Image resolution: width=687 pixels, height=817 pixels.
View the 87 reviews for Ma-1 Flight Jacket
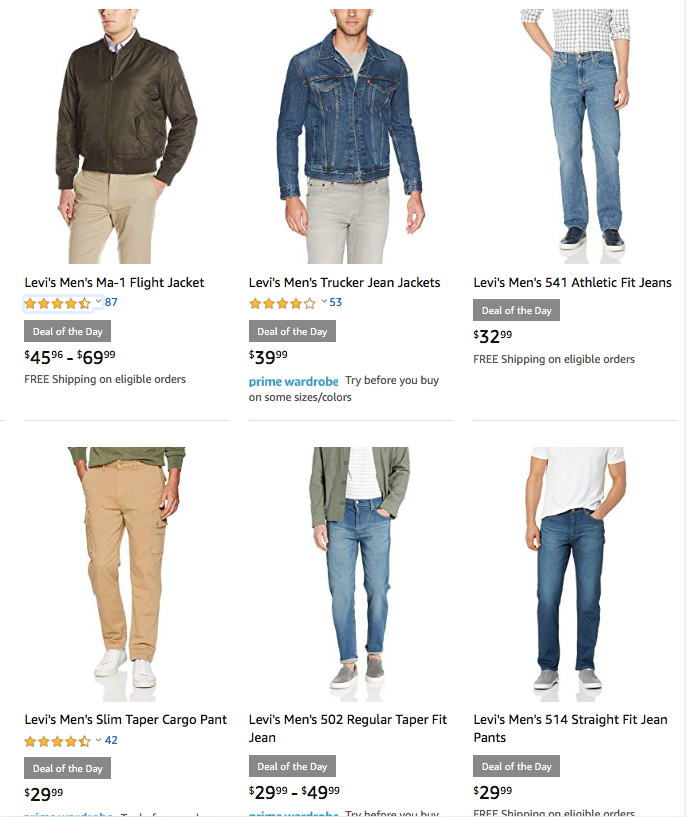click(111, 302)
